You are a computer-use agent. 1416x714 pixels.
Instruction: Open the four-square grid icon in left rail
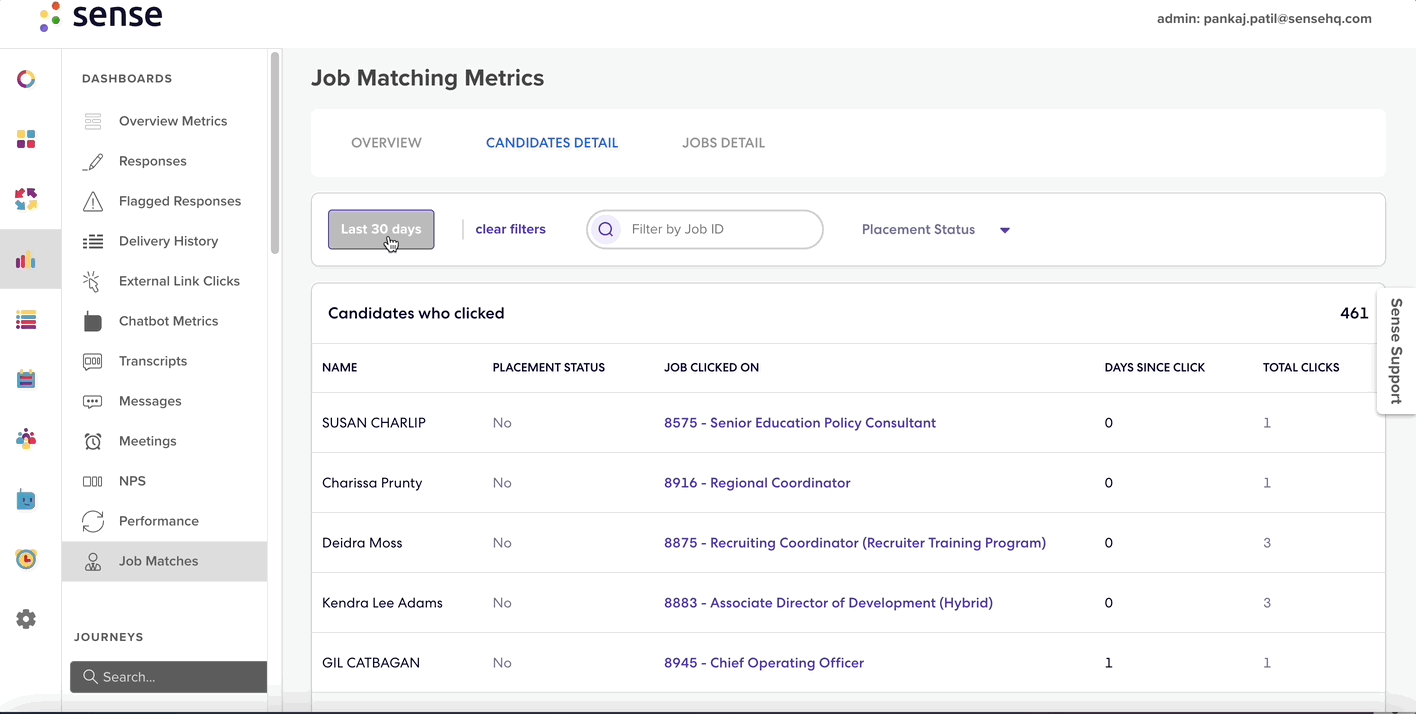26,139
